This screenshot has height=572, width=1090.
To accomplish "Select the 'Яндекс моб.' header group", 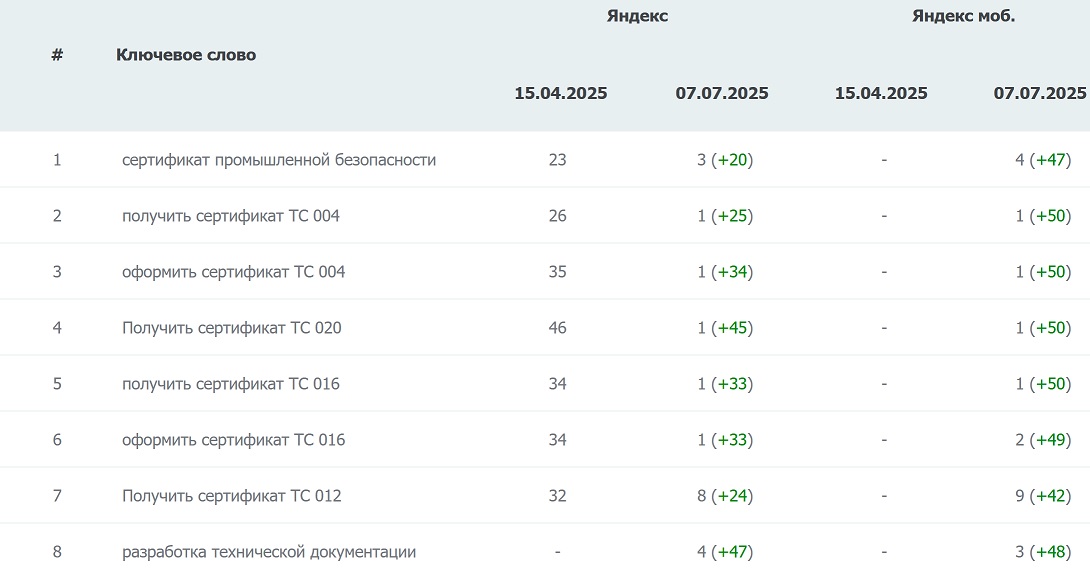I will tap(963, 16).
